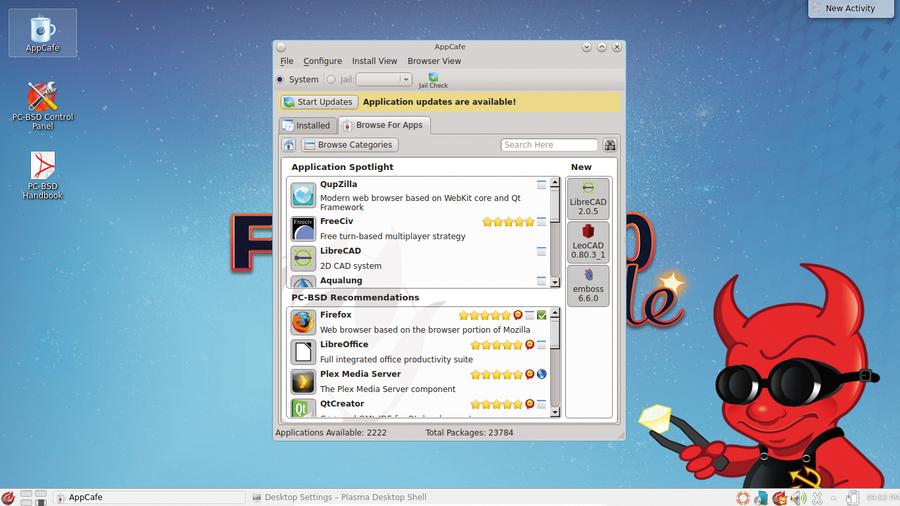Click the LibreOffice app icon
Viewport: 900px width, 506px height.
(x=302, y=352)
